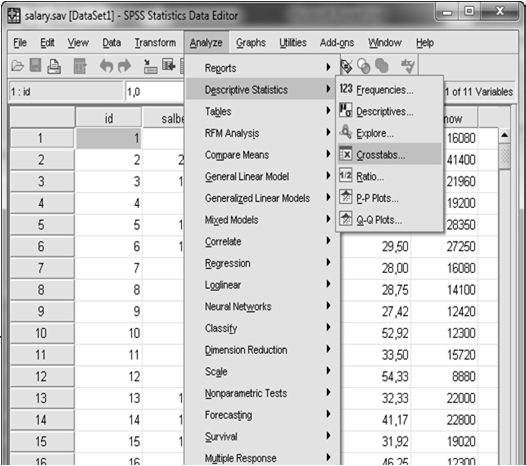Expand the Mixed Models submenu

[x=261, y=220]
